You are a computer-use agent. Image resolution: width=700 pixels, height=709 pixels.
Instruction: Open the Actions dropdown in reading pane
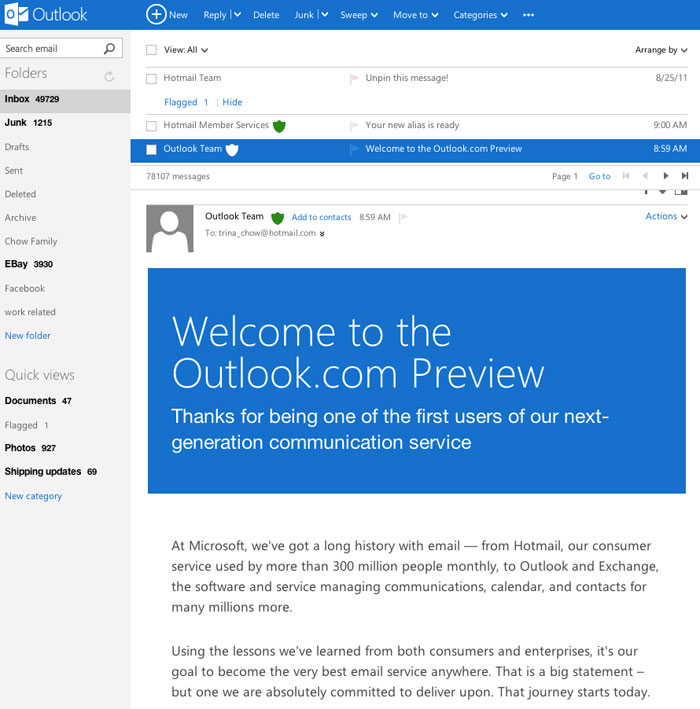(666, 216)
